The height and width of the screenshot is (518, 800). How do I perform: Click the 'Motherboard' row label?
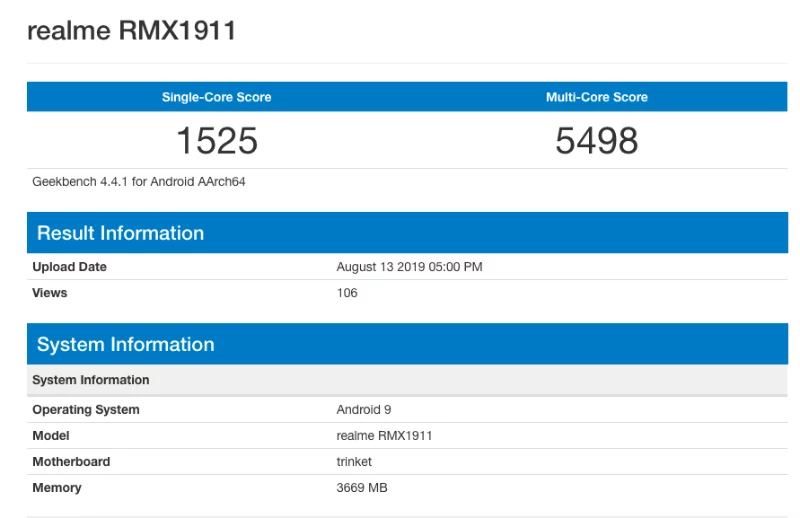coord(71,462)
